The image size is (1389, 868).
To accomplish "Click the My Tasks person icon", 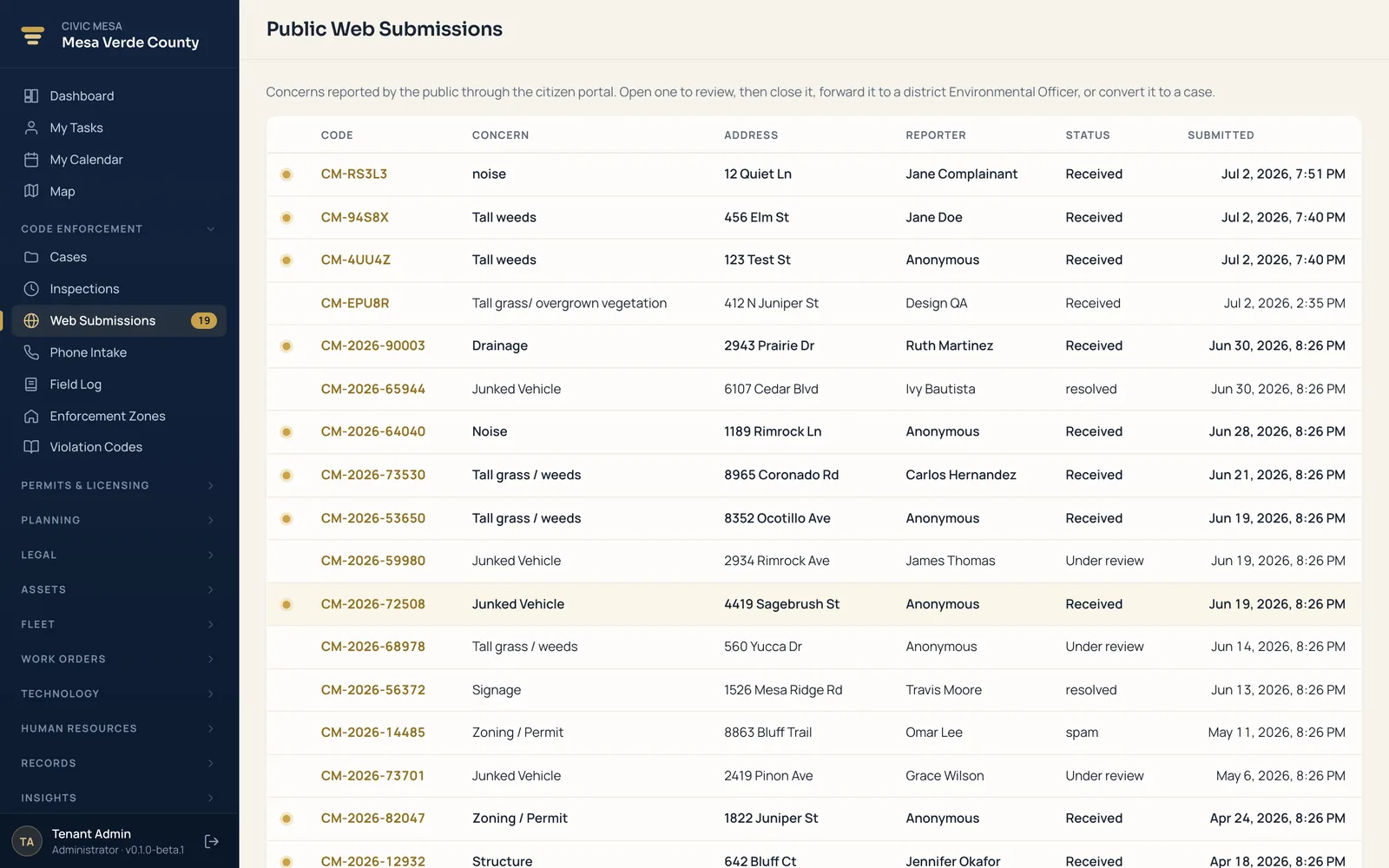I will pyautogui.click(x=31, y=128).
